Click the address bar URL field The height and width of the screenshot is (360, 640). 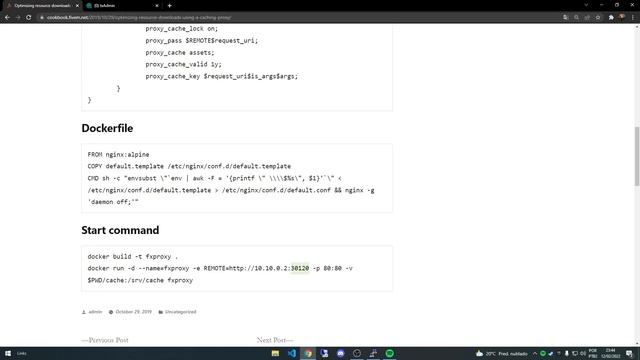[x=302, y=18]
